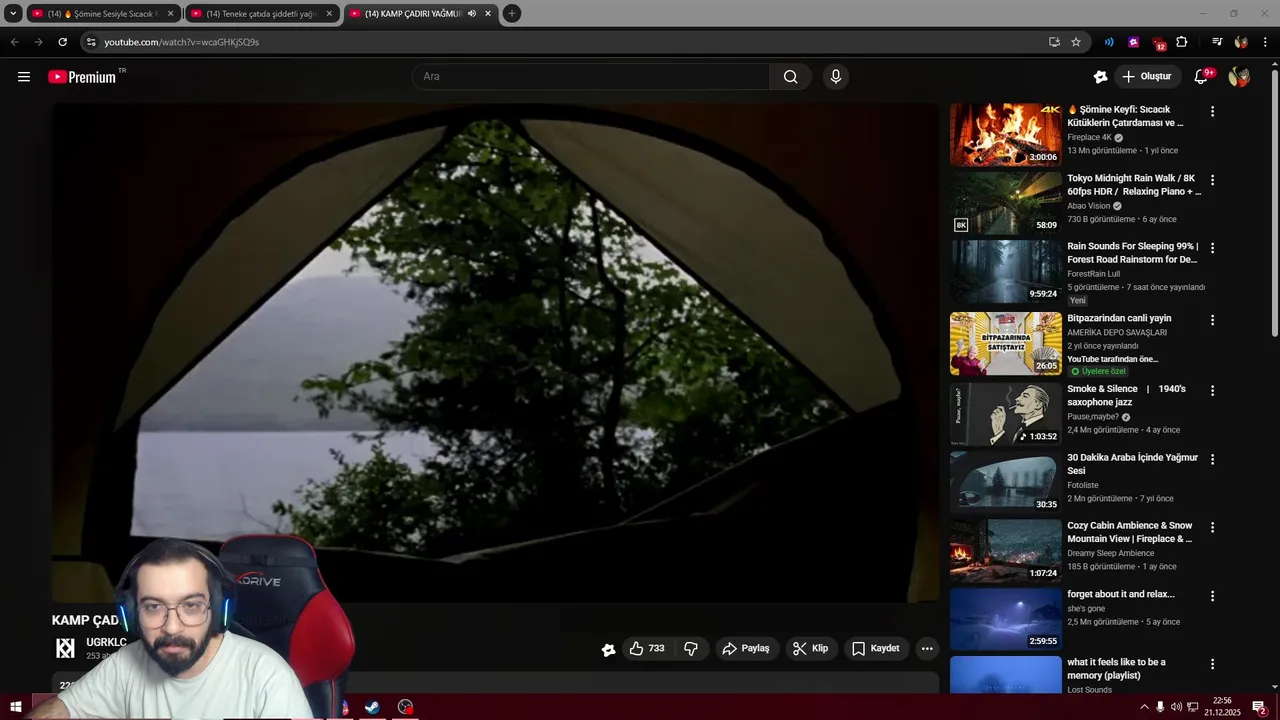The image size is (1280, 720).
Task: Select the KAMP ÇADIRI YAĞMUR tab
Action: coord(421,14)
